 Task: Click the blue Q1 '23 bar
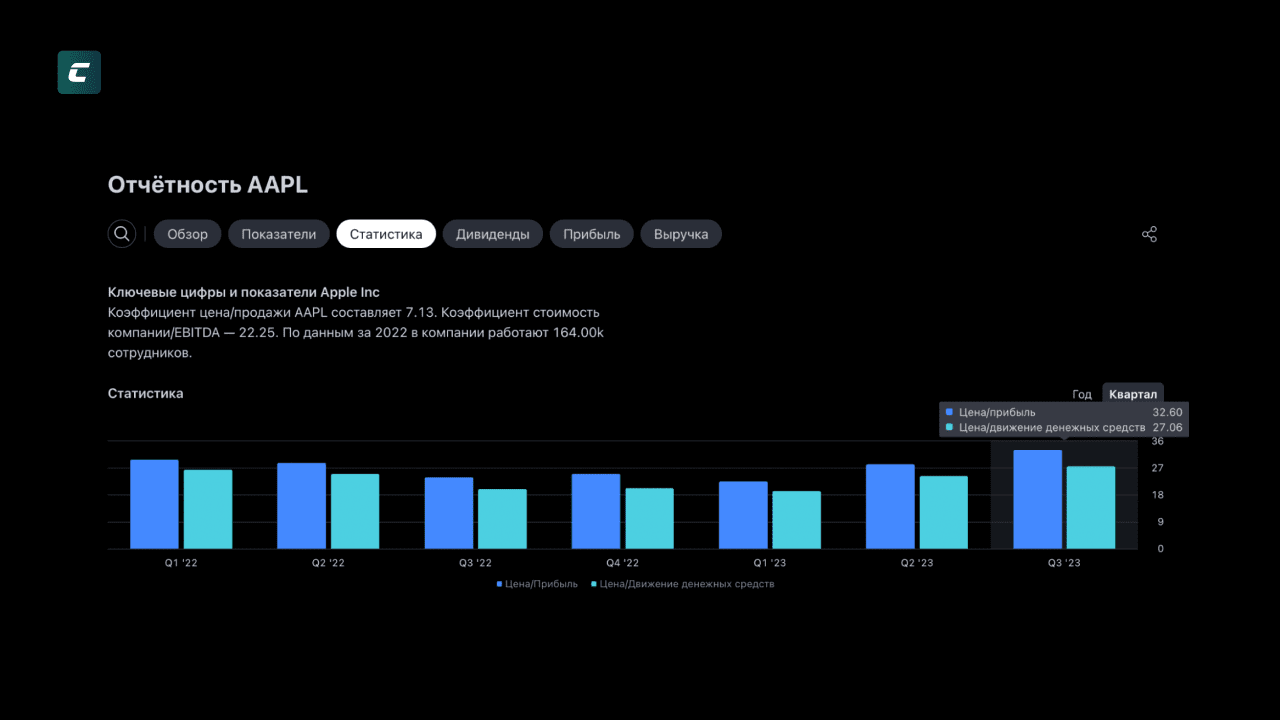(x=743, y=515)
